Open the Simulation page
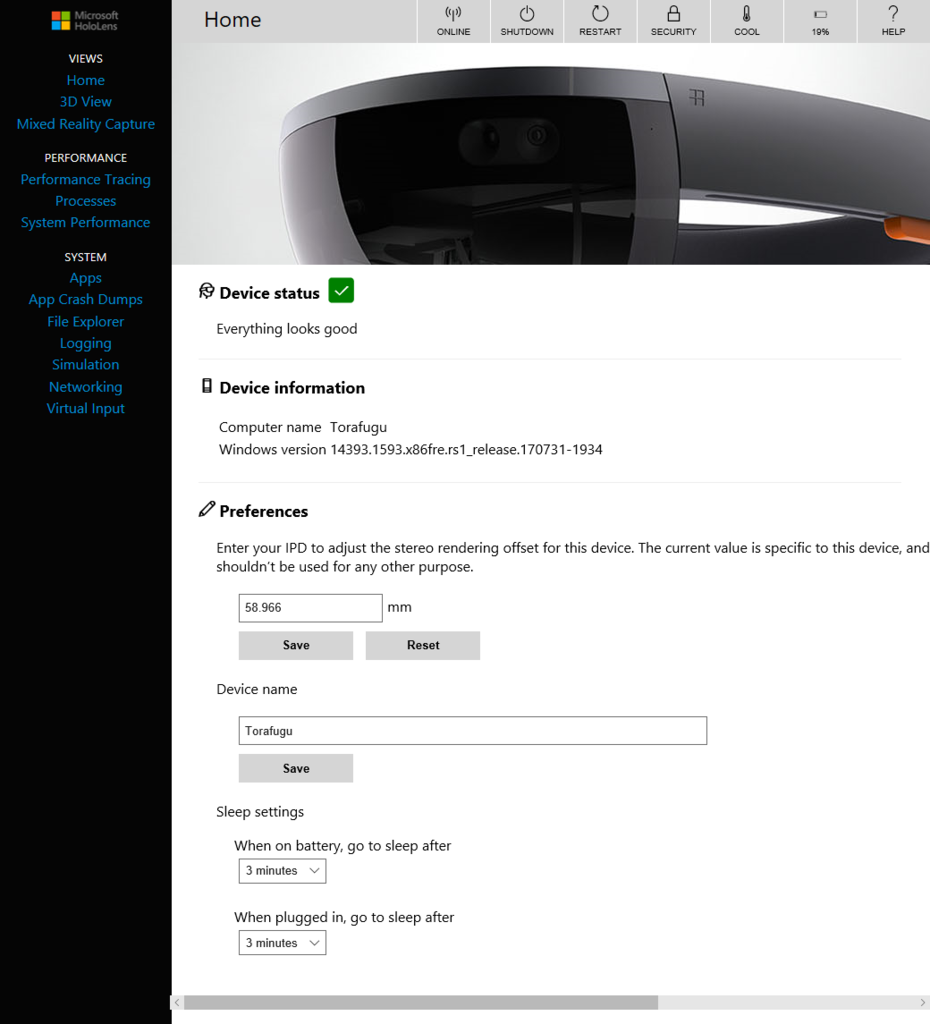 point(86,364)
